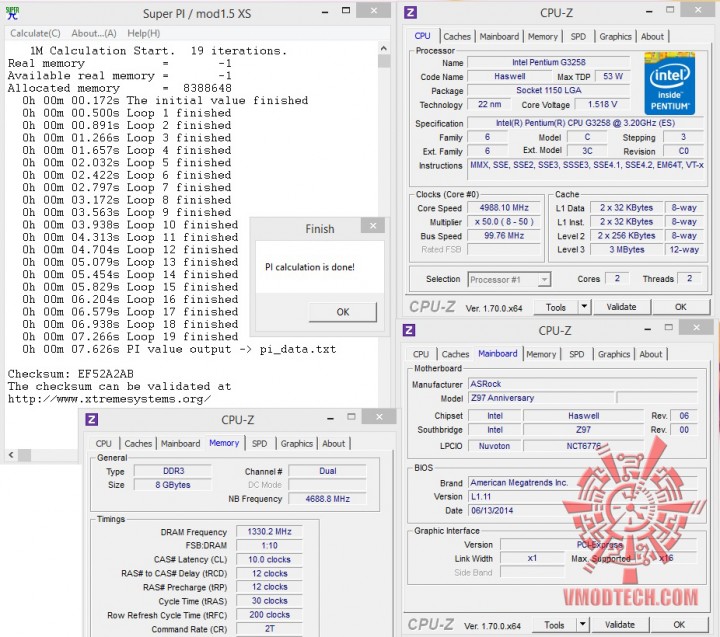
Task: Select About tab in Memory CPU-Z window
Action: pyautogui.click(x=333, y=444)
